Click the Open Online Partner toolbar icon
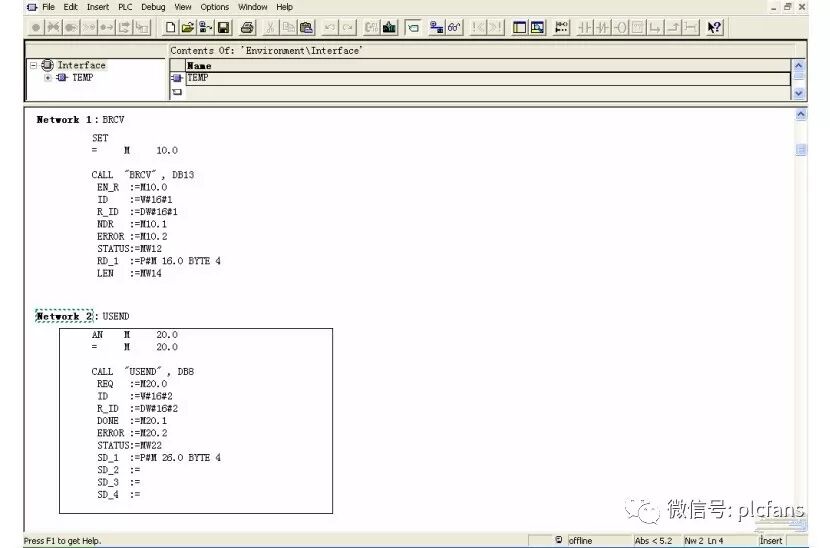This screenshot has height=548, width=830. 205,27
